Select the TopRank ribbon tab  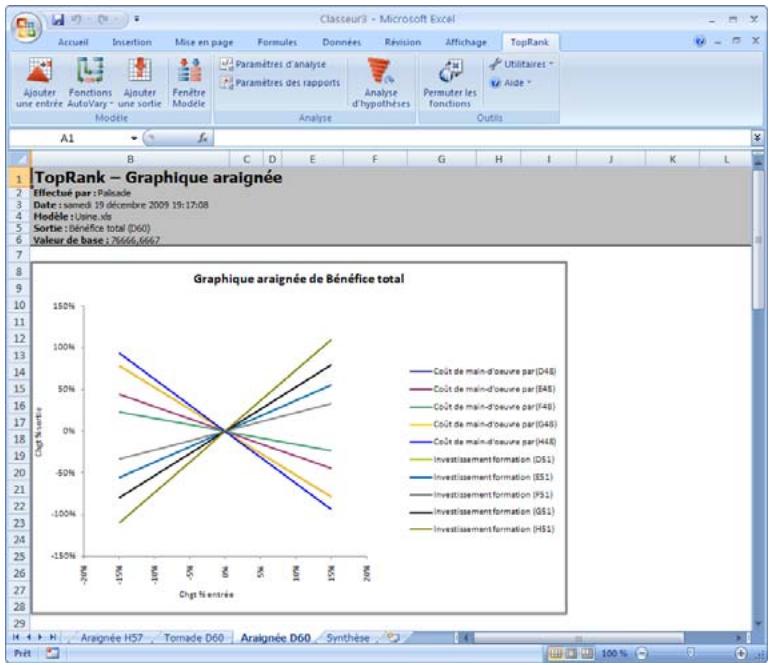click(x=529, y=42)
